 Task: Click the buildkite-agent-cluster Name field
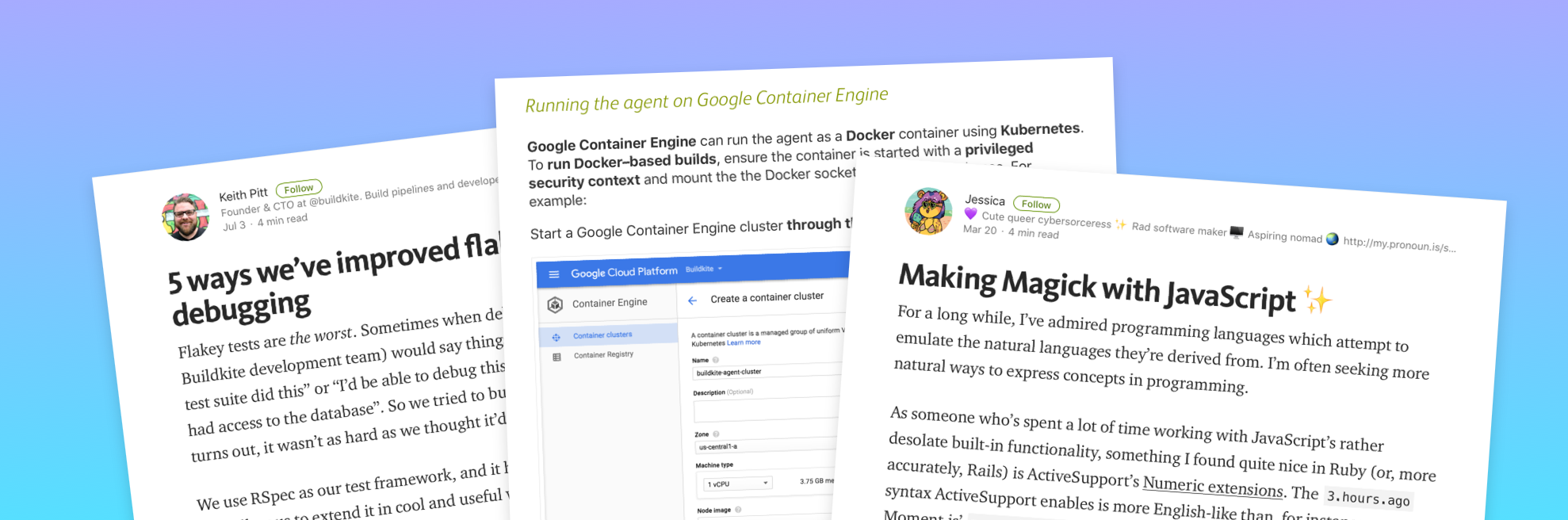(x=767, y=370)
